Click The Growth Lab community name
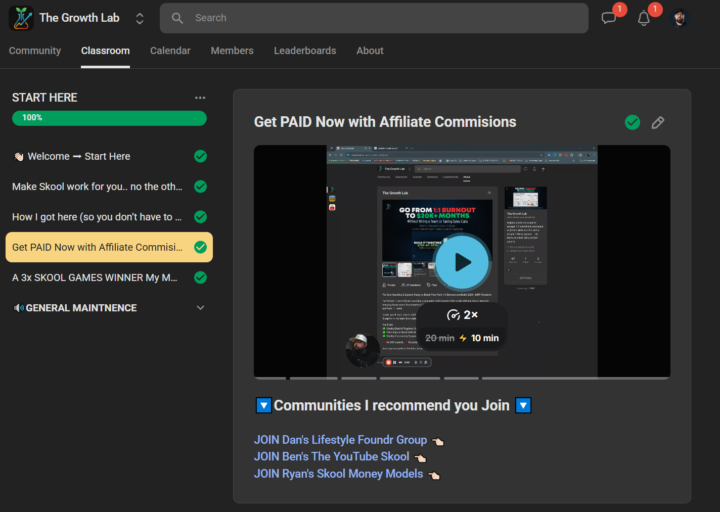This screenshot has width=720, height=512. [79, 18]
